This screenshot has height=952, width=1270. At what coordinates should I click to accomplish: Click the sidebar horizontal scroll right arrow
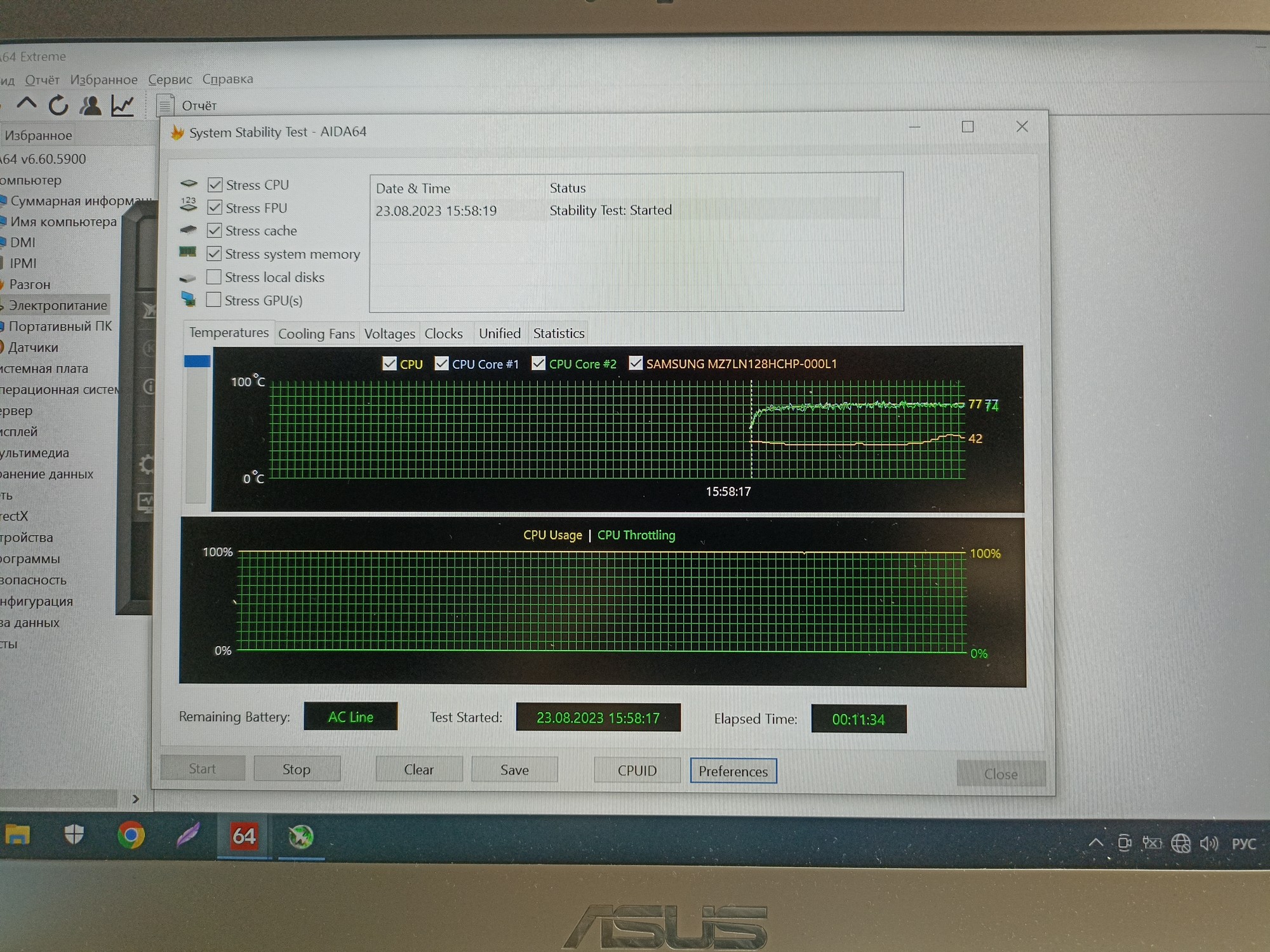tap(135, 799)
